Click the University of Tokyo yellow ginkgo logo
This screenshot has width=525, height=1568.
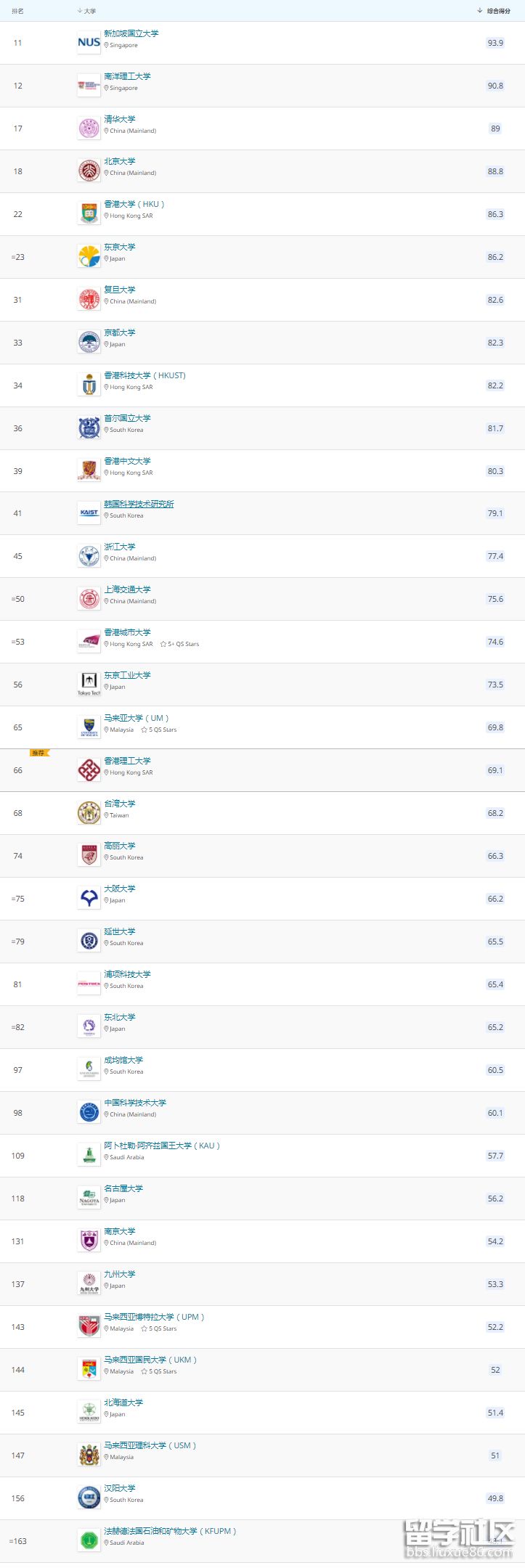click(89, 257)
